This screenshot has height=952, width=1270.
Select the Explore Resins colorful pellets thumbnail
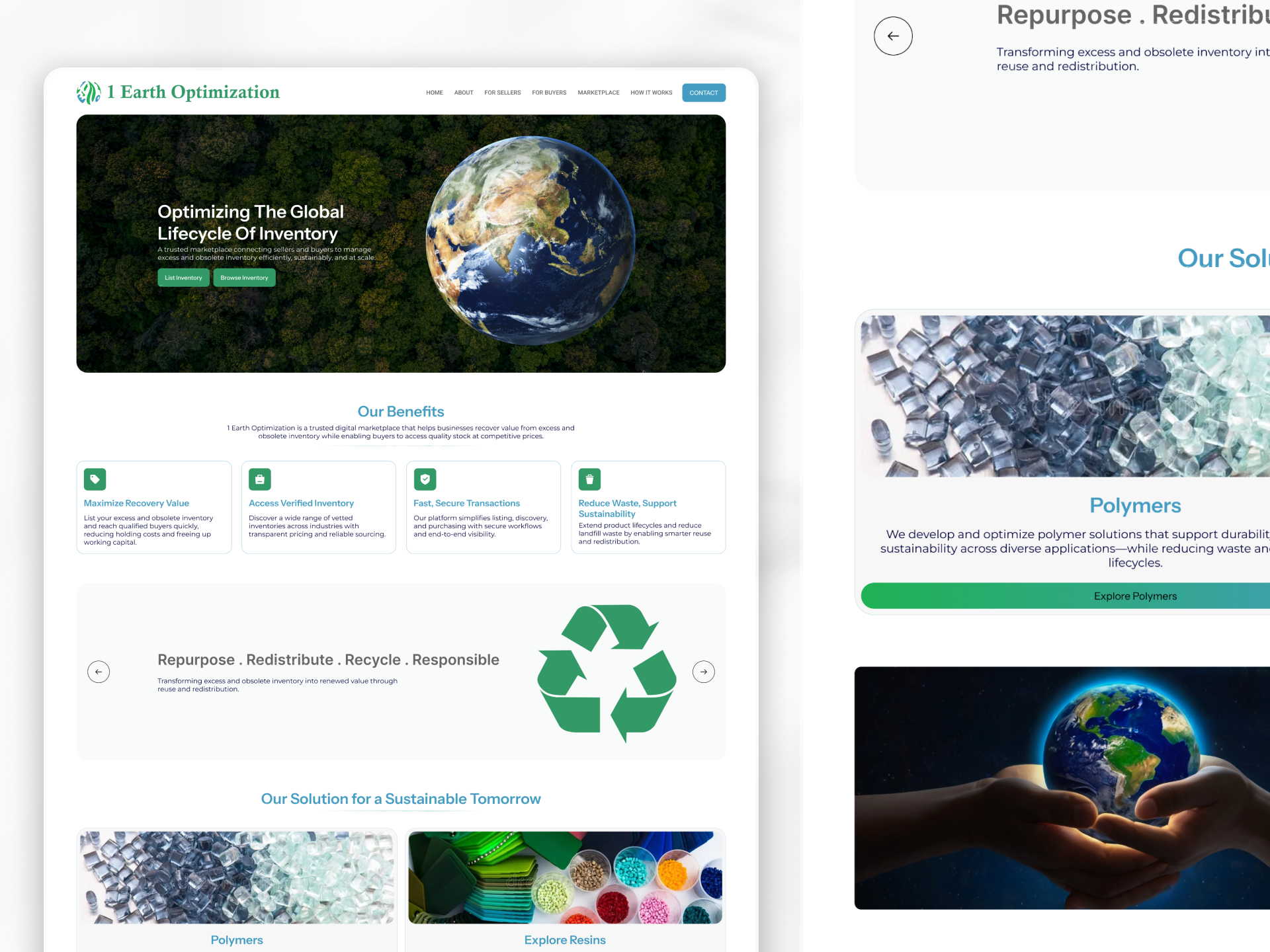(565, 877)
